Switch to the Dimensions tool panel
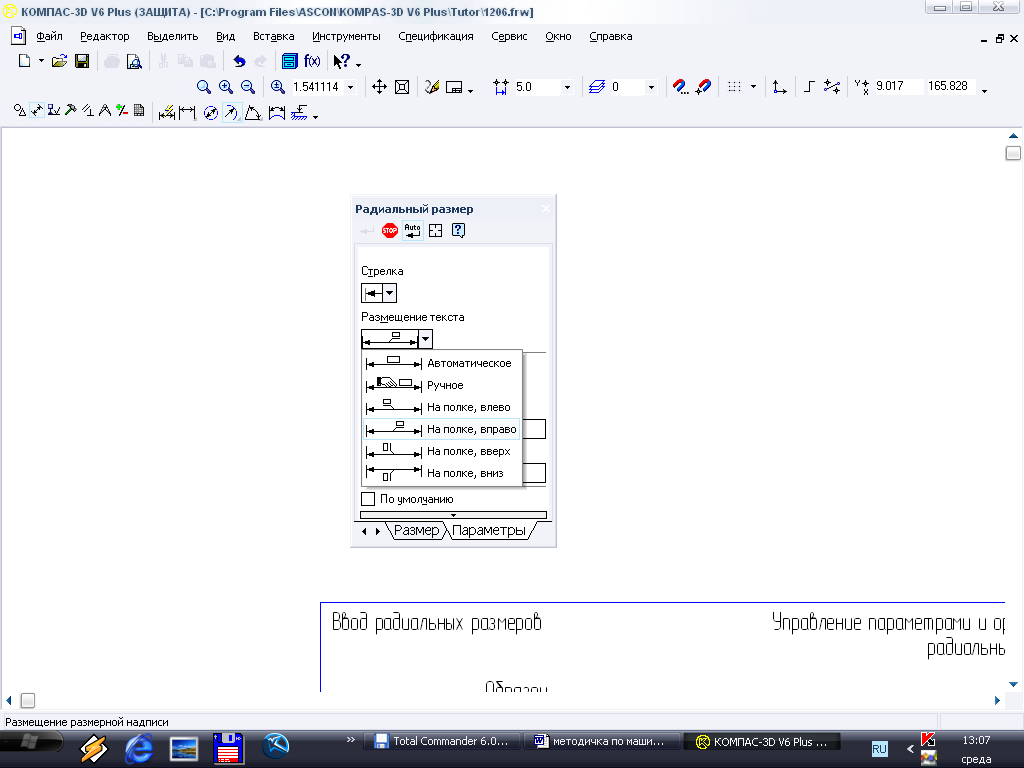 pos(37,111)
